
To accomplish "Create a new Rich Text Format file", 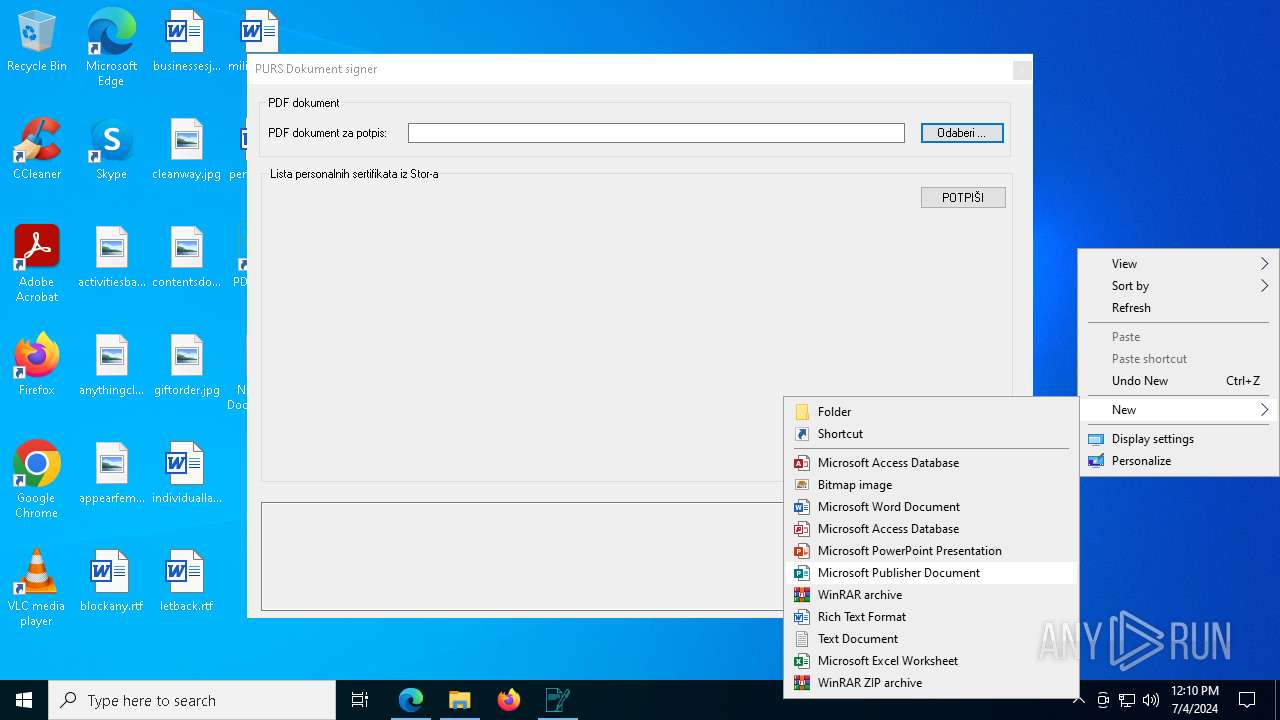I will 931,617.
